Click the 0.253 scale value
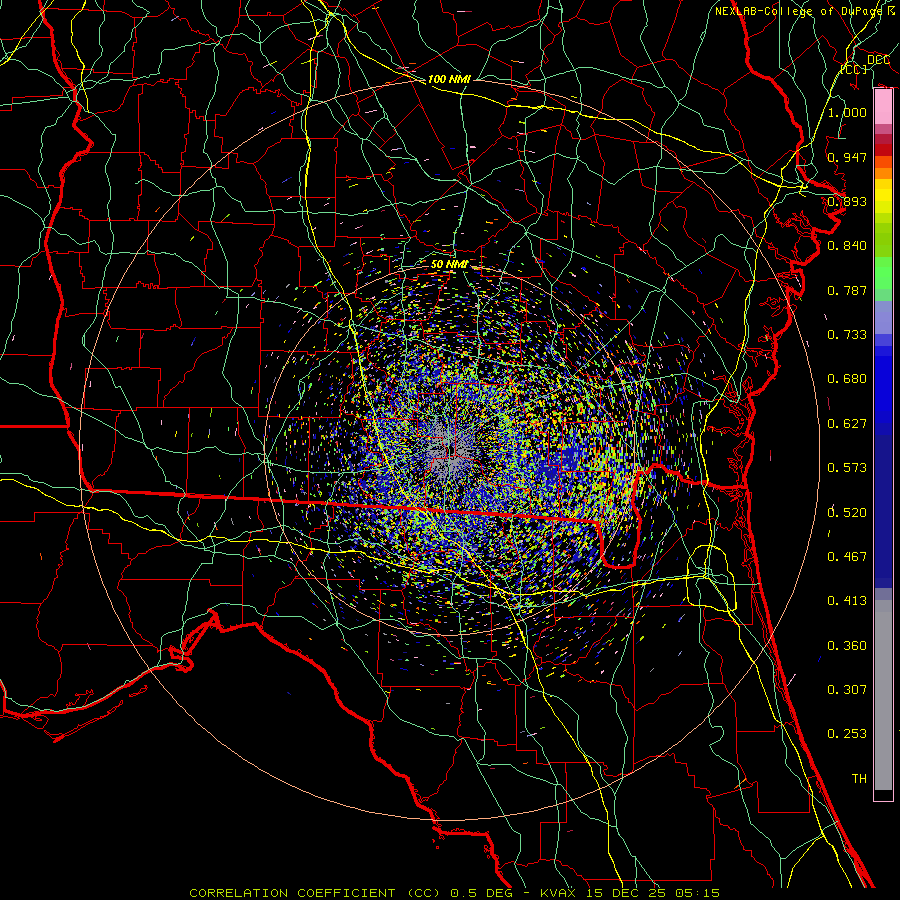The width and height of the screenshot is (900, 900). tap(847, 734)
